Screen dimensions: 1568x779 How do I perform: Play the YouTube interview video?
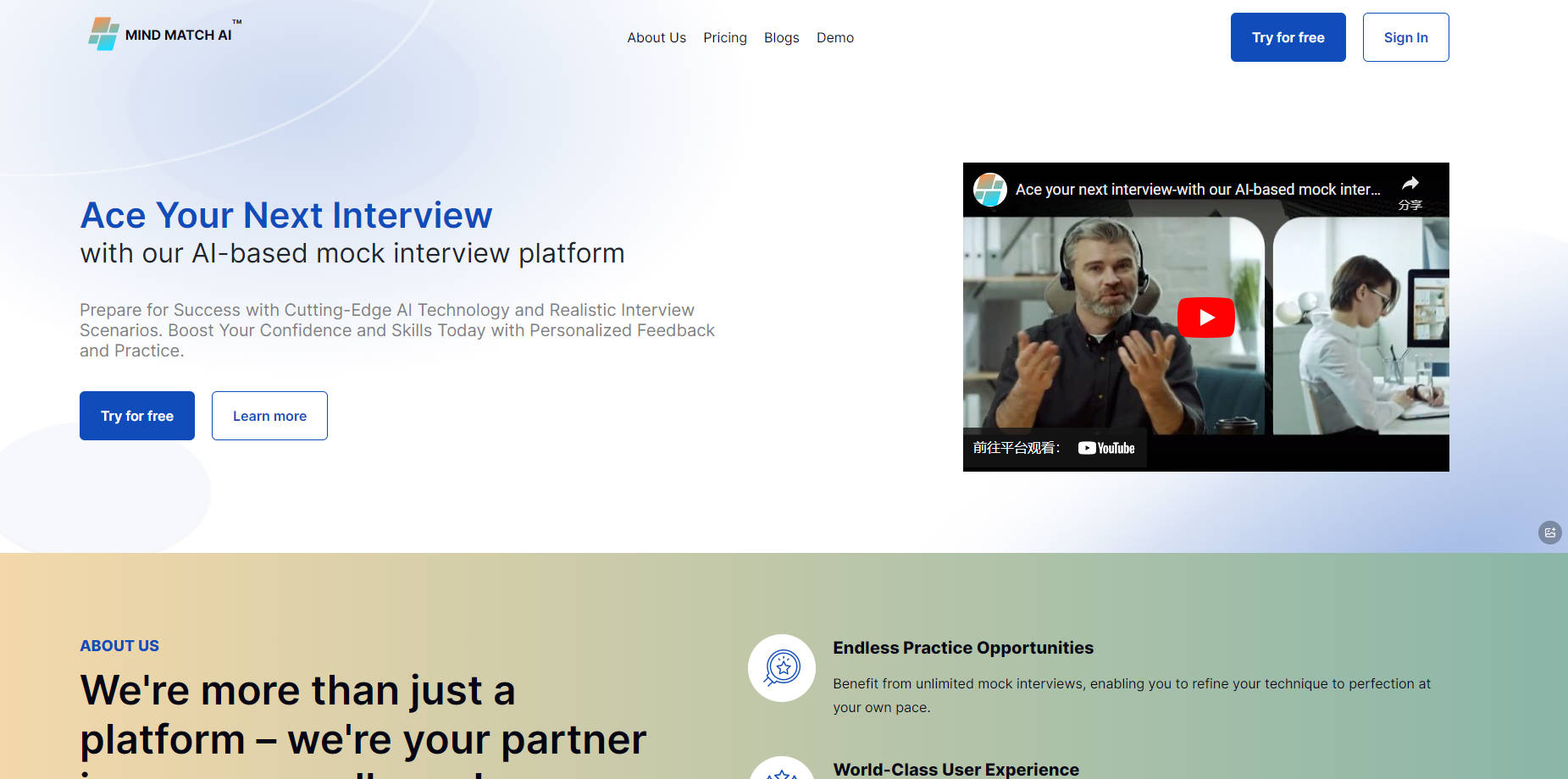click(1205, 318)
